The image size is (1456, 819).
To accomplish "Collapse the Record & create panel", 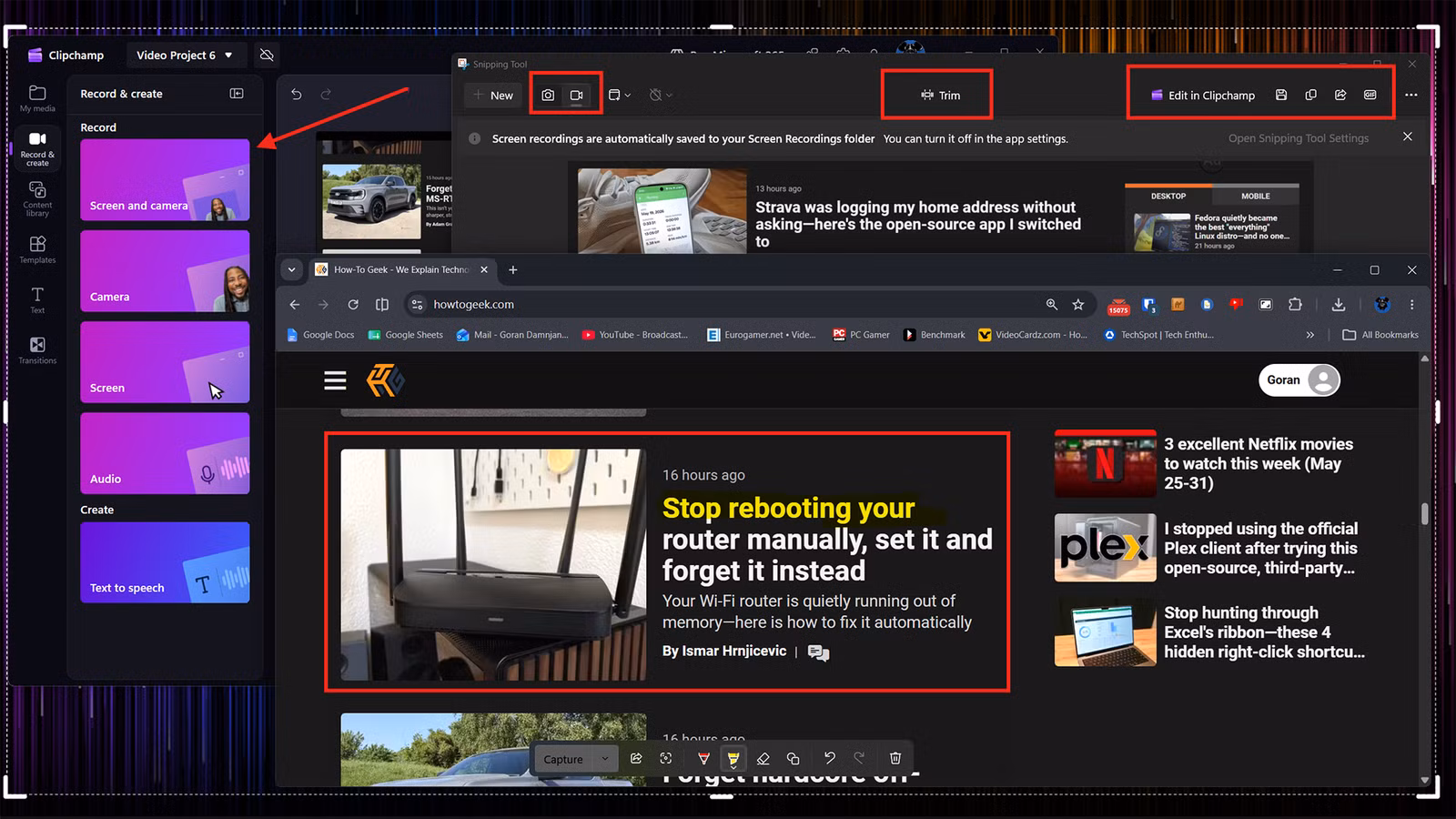I will [237, 94].
